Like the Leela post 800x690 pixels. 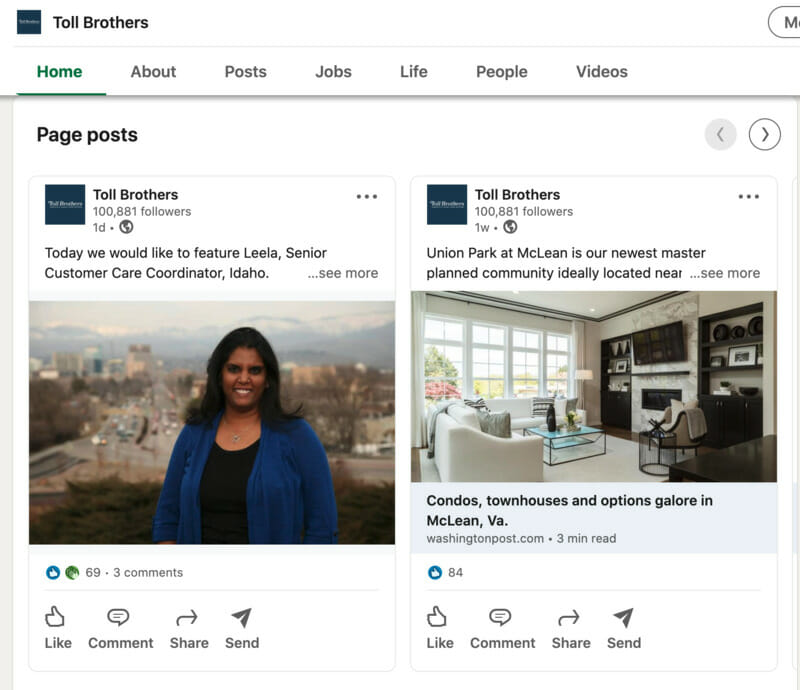[x=58, y=628]
